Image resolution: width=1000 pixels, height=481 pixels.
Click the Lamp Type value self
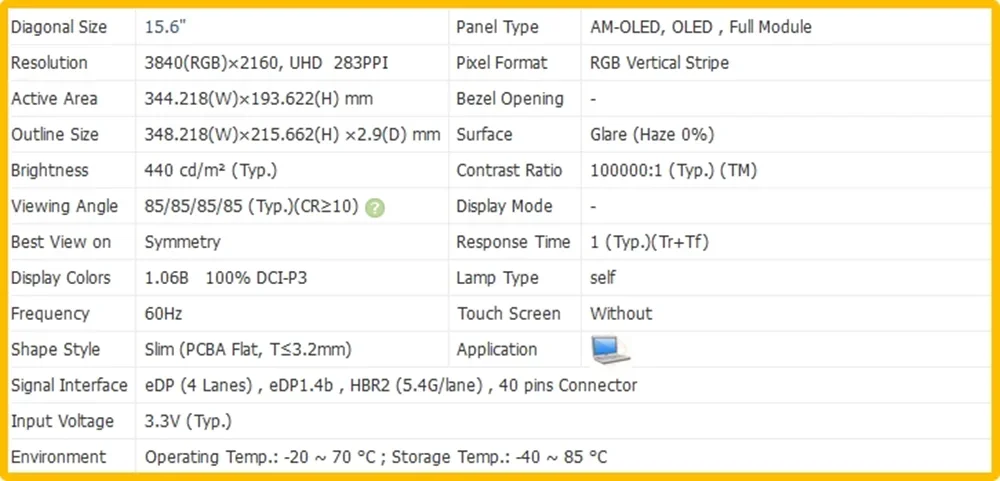click(x=603, y=278)
